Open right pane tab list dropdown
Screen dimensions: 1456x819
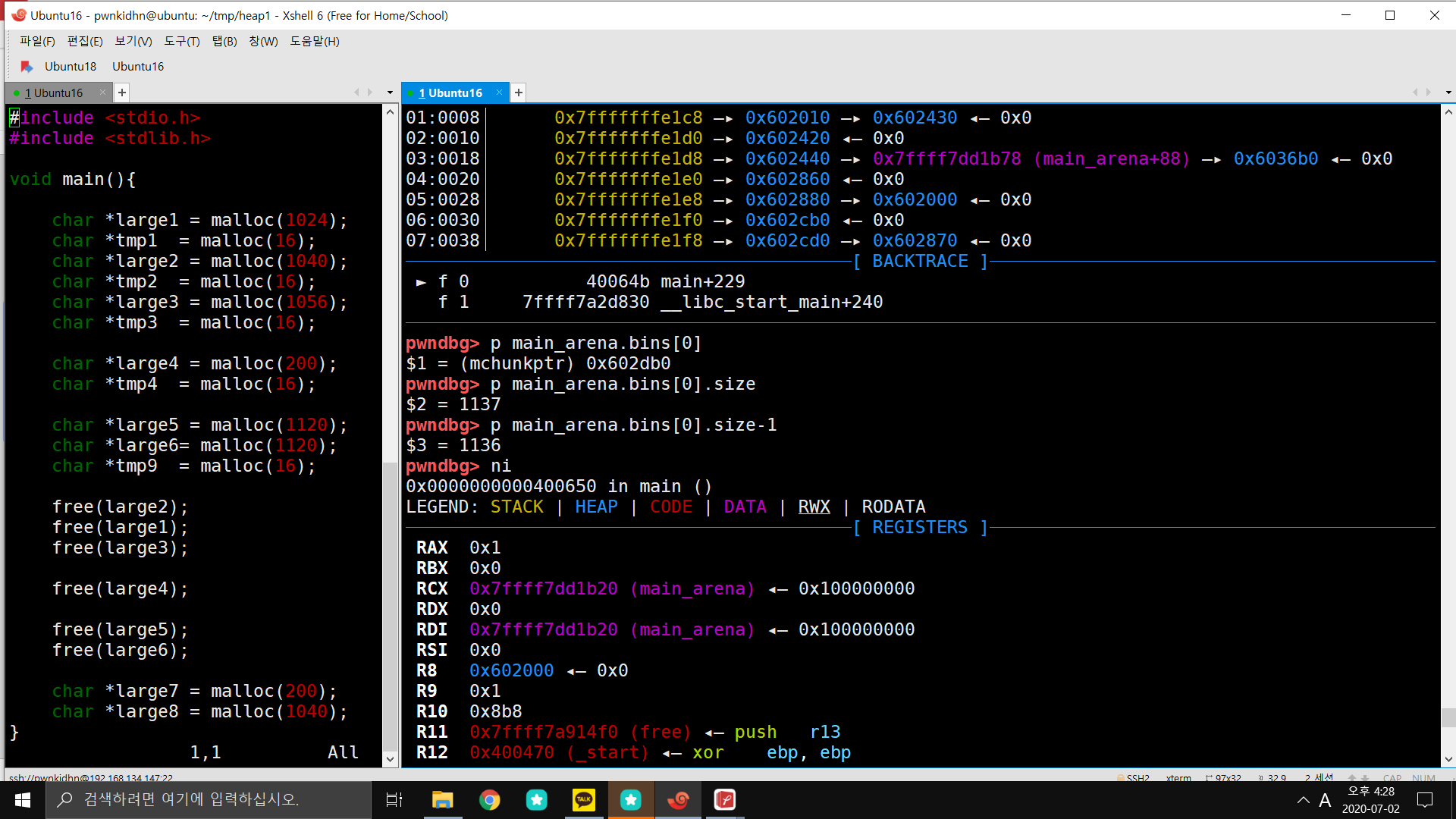tap(1448, 93)
